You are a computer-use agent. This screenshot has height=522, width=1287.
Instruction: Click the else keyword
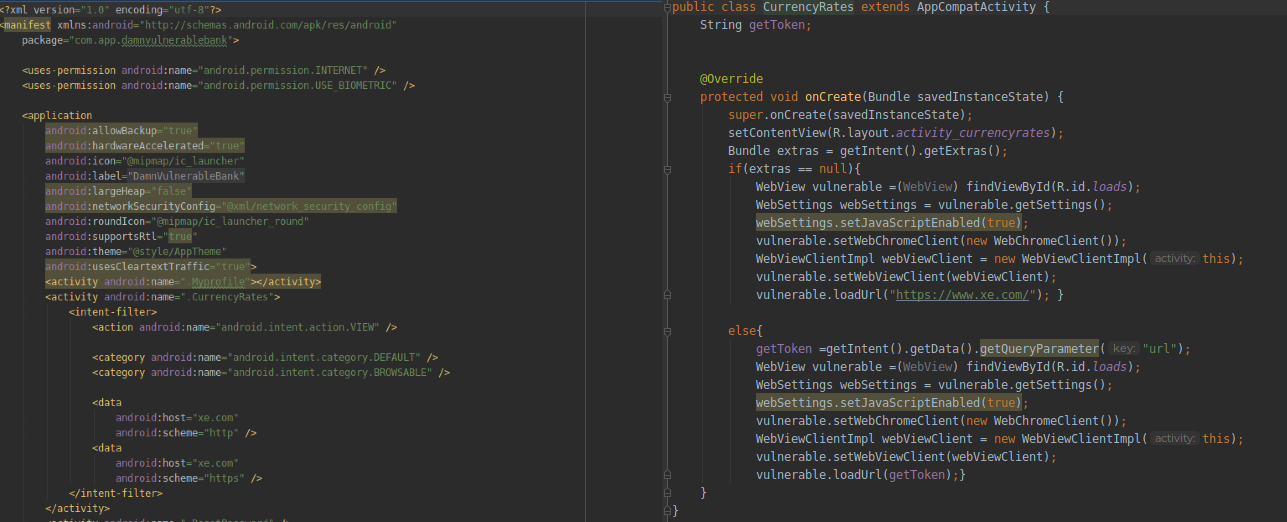(x=742, y=331)
